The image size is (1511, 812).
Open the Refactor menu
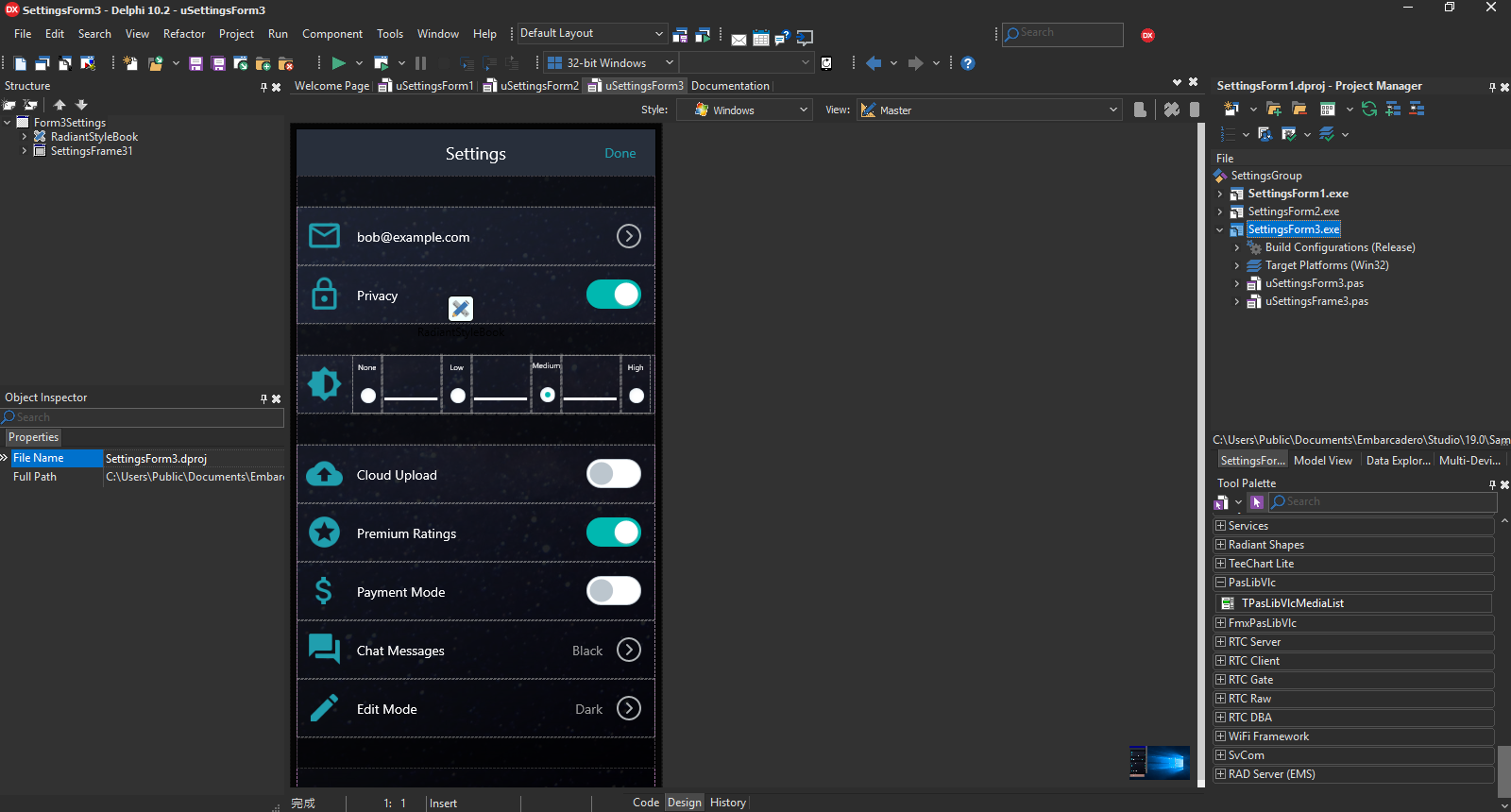click(184, 34)
